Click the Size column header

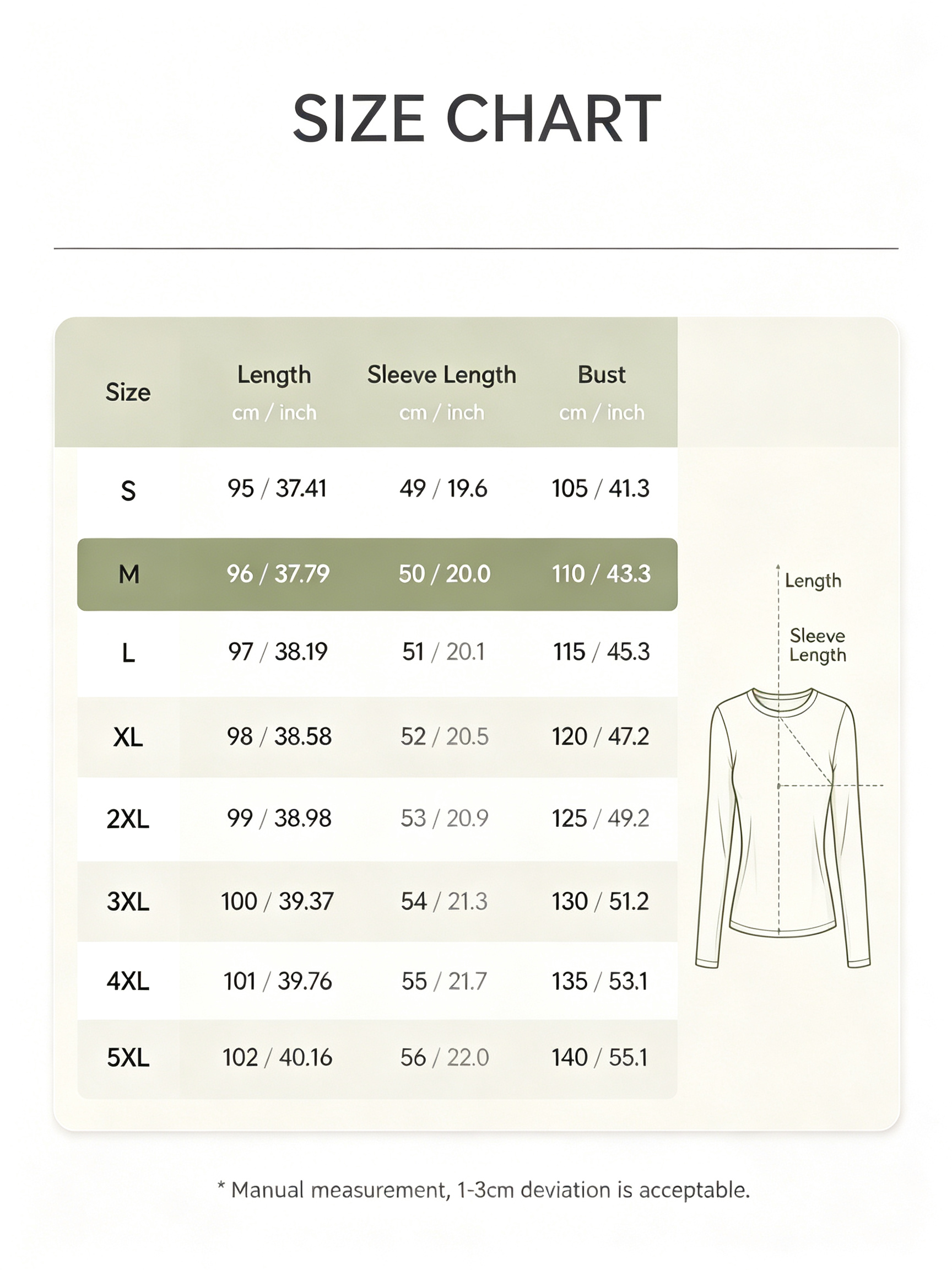point(128,392)
